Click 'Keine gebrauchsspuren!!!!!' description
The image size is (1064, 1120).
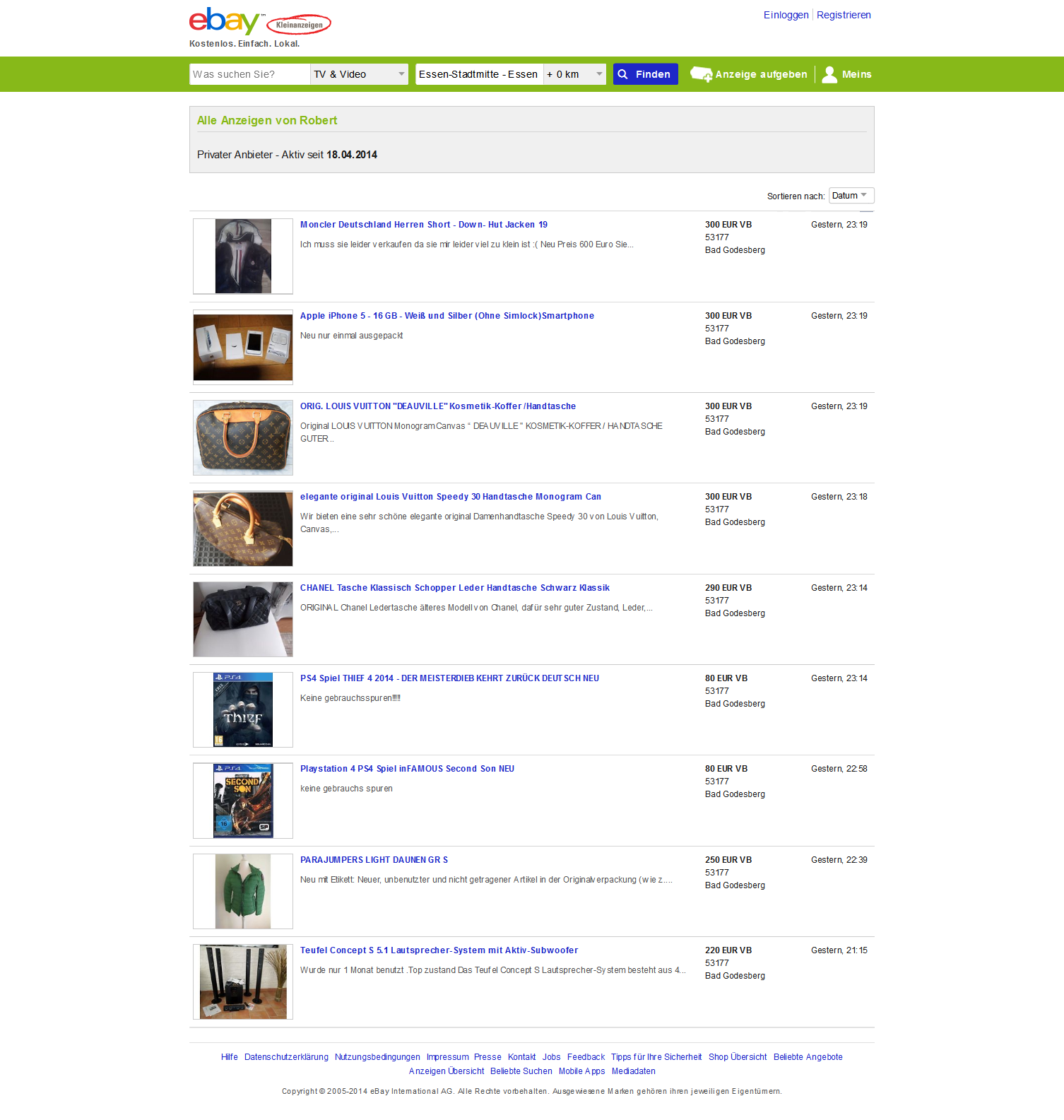tap(350, 698)
